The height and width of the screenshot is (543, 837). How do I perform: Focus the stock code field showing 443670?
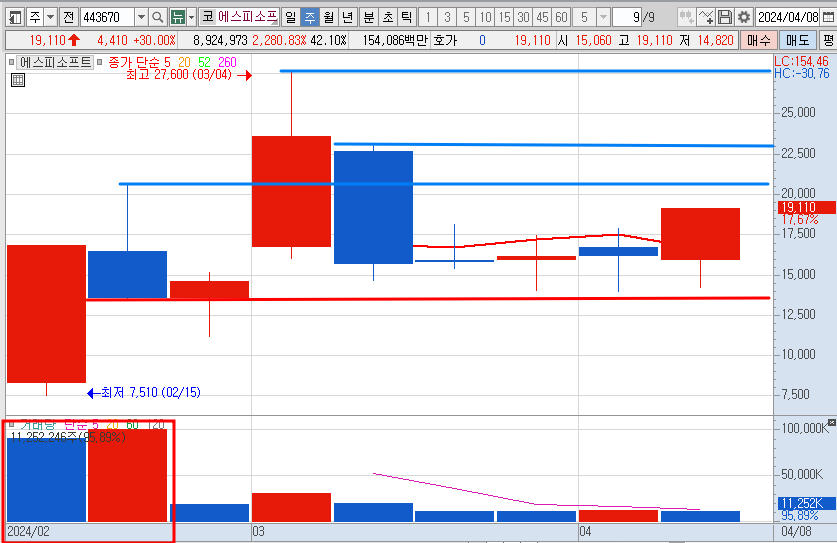(x=107, y=18)
